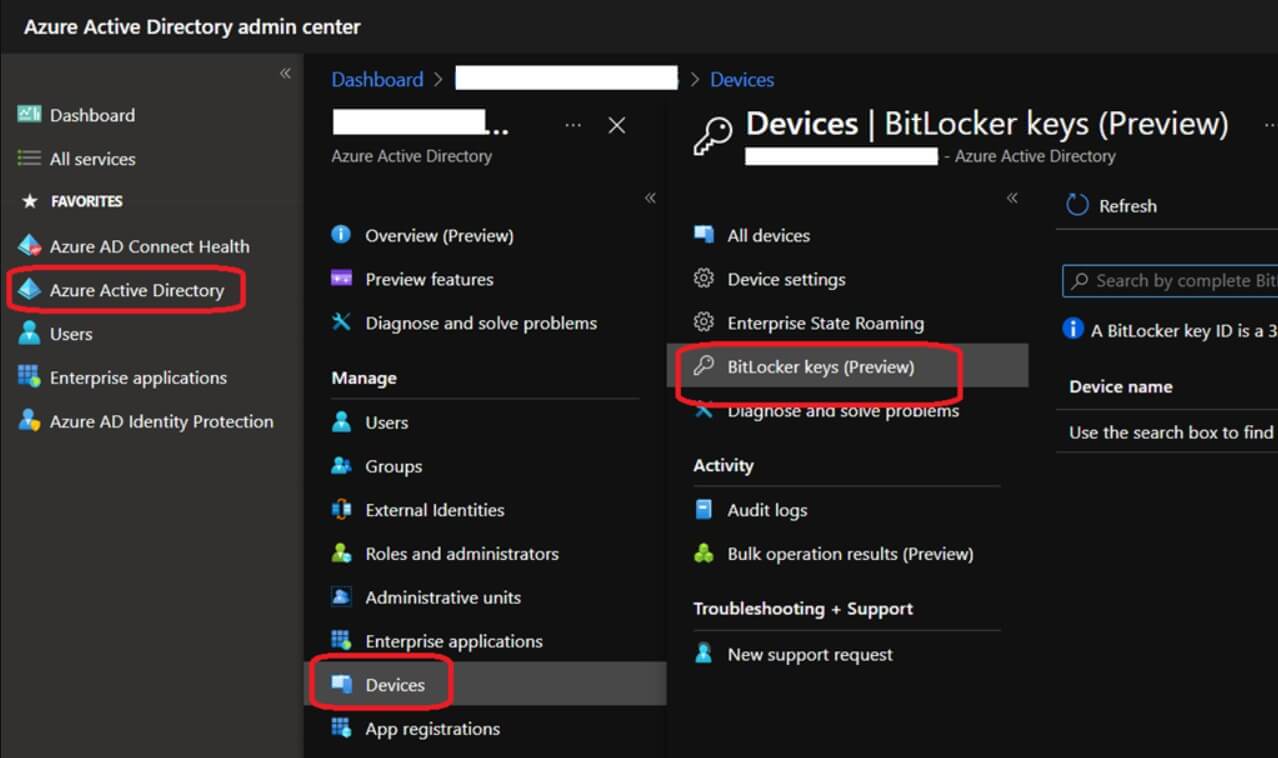
Task: Click the BitLocker key search box
Action: point(1180,280)
